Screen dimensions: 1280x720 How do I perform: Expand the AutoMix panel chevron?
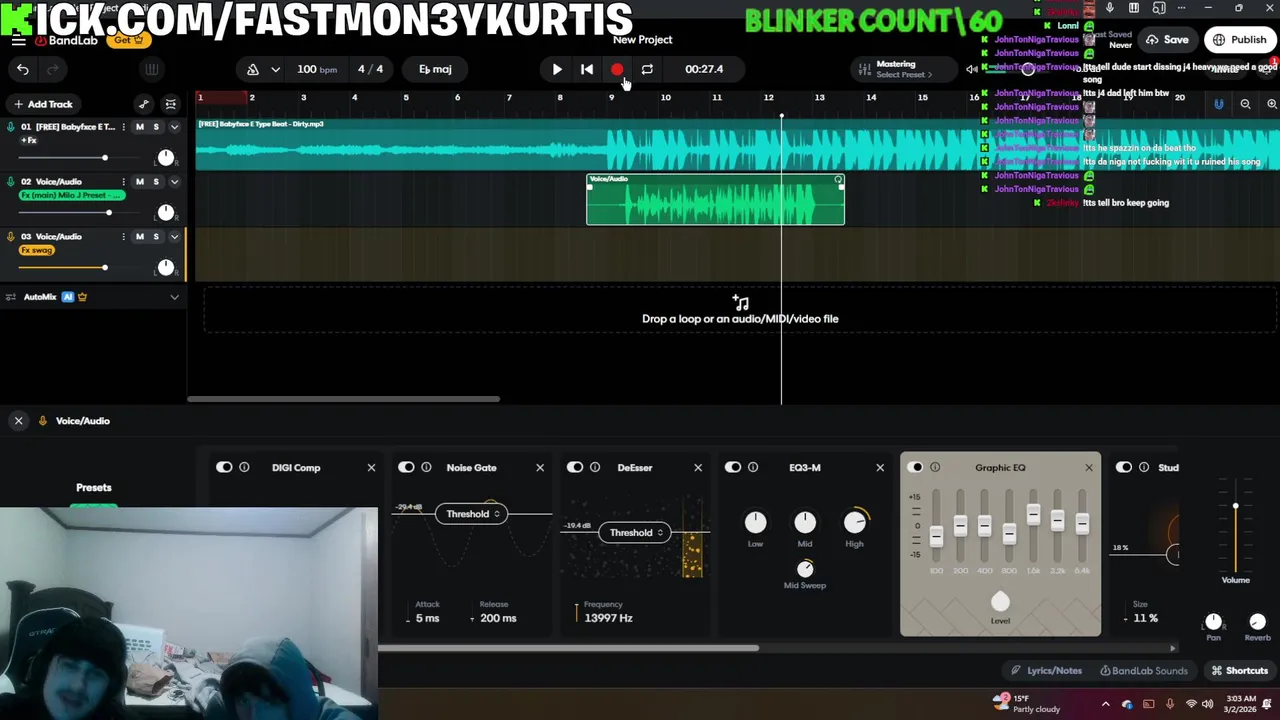click(174, 297)
